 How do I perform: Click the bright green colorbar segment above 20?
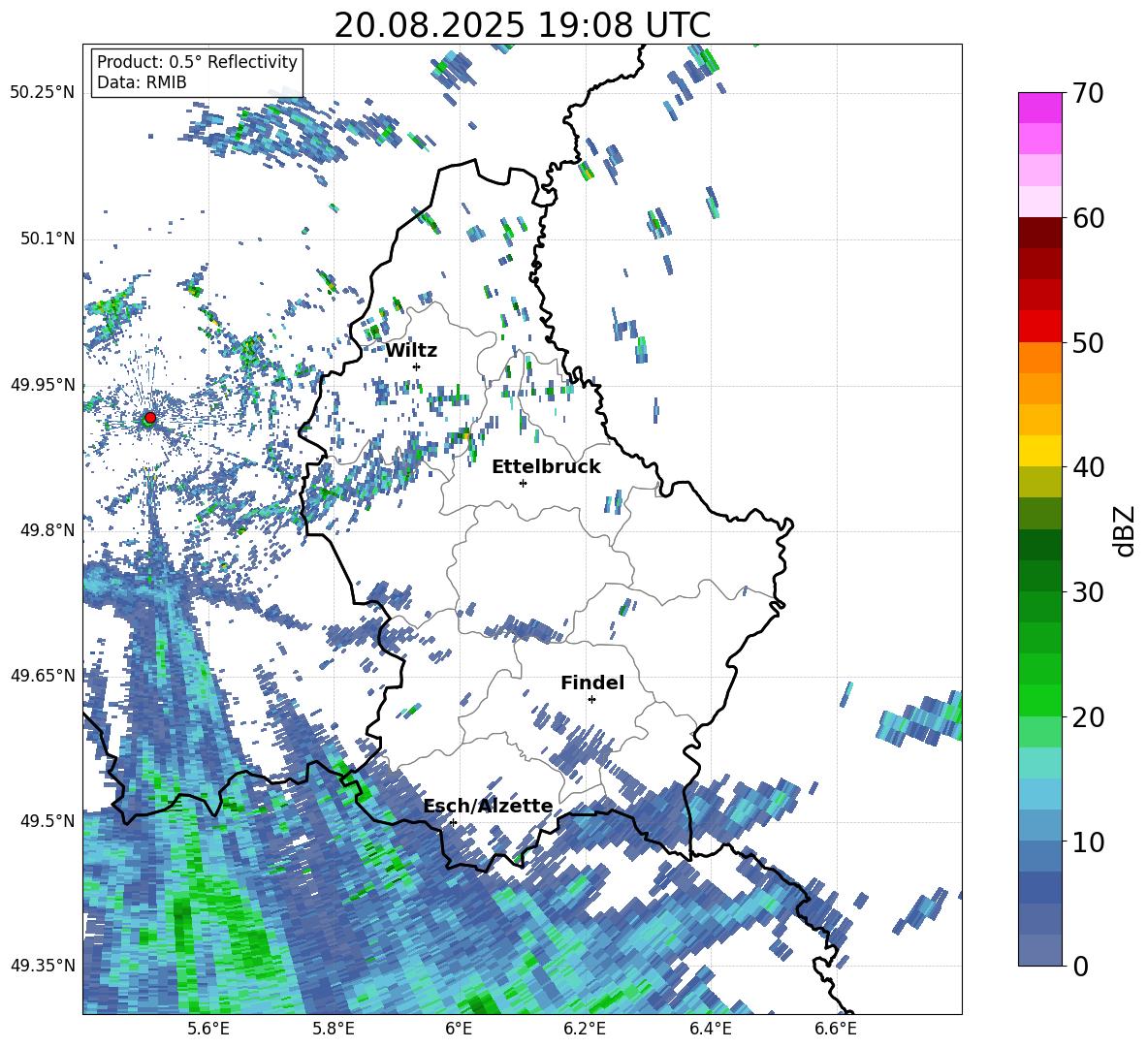pyautogui.click(x=1040, y=700)
